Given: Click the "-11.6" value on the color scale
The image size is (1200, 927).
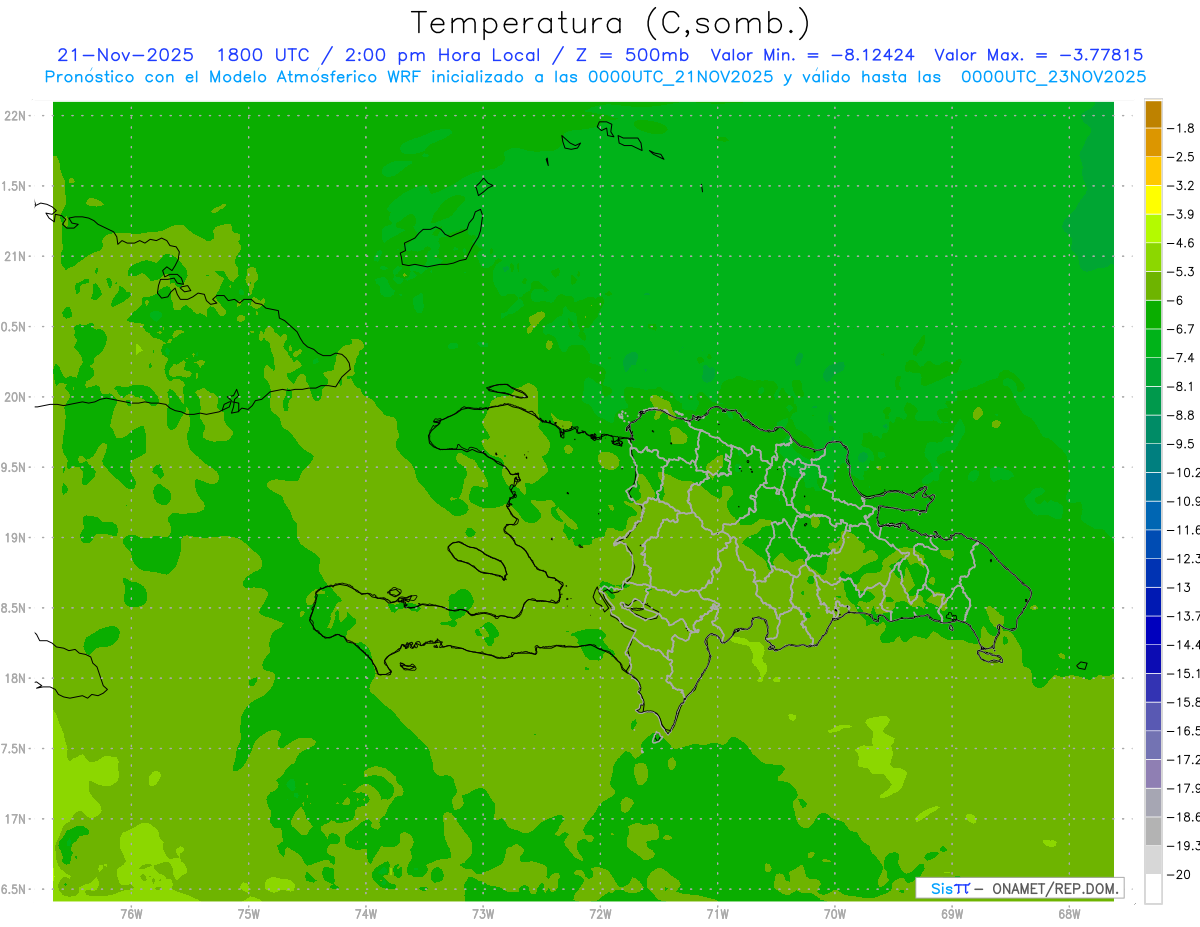Looking at the screenshot, I should 1183,529.
